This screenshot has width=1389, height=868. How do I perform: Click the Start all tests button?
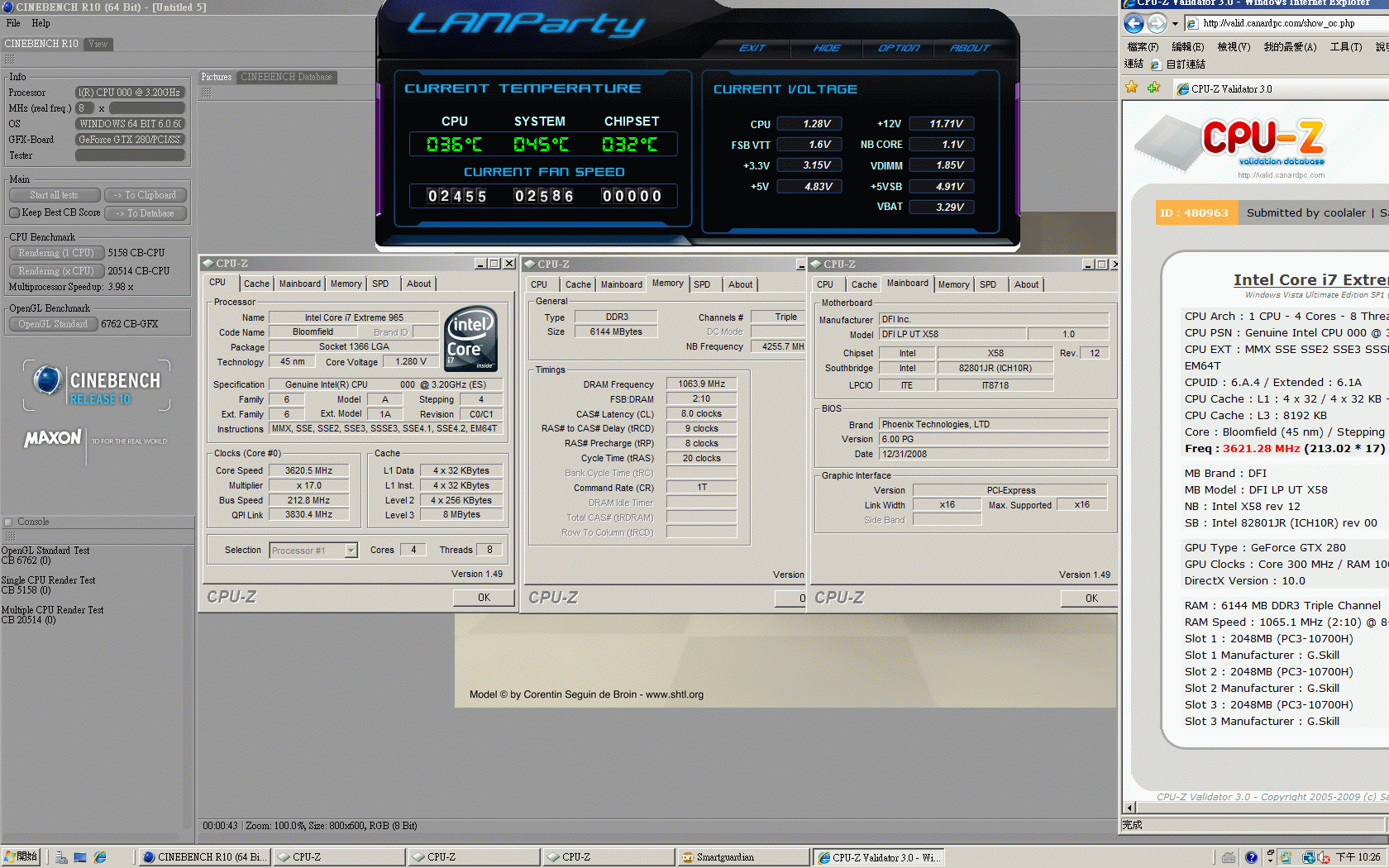click(x=55, y=195)
